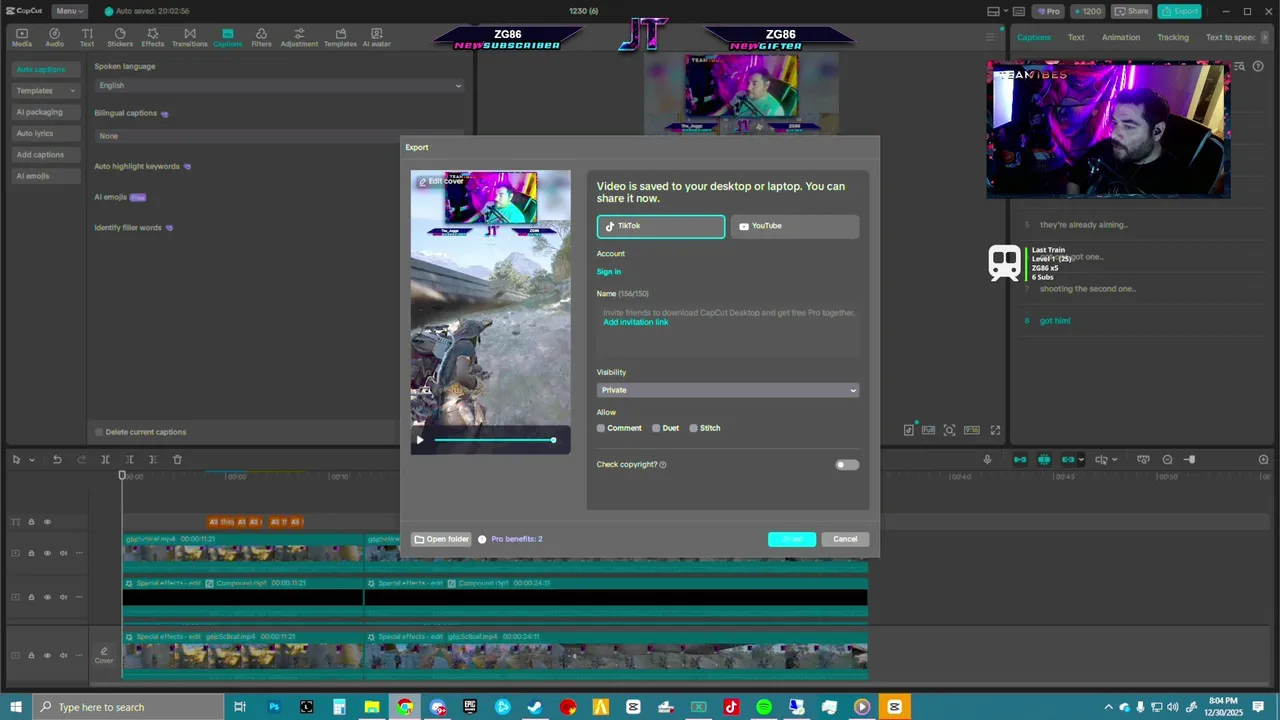1280x720 pixels.
Task: Click Add invitation link
Action: pyautogui.click(x=636, y=322)
